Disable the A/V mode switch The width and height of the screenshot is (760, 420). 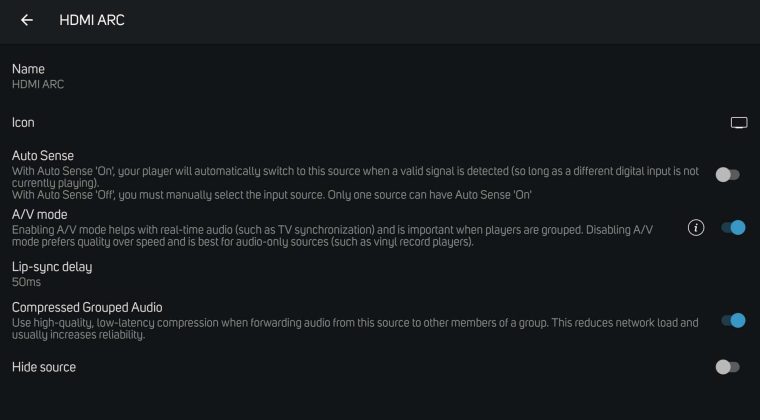(733, 228)
